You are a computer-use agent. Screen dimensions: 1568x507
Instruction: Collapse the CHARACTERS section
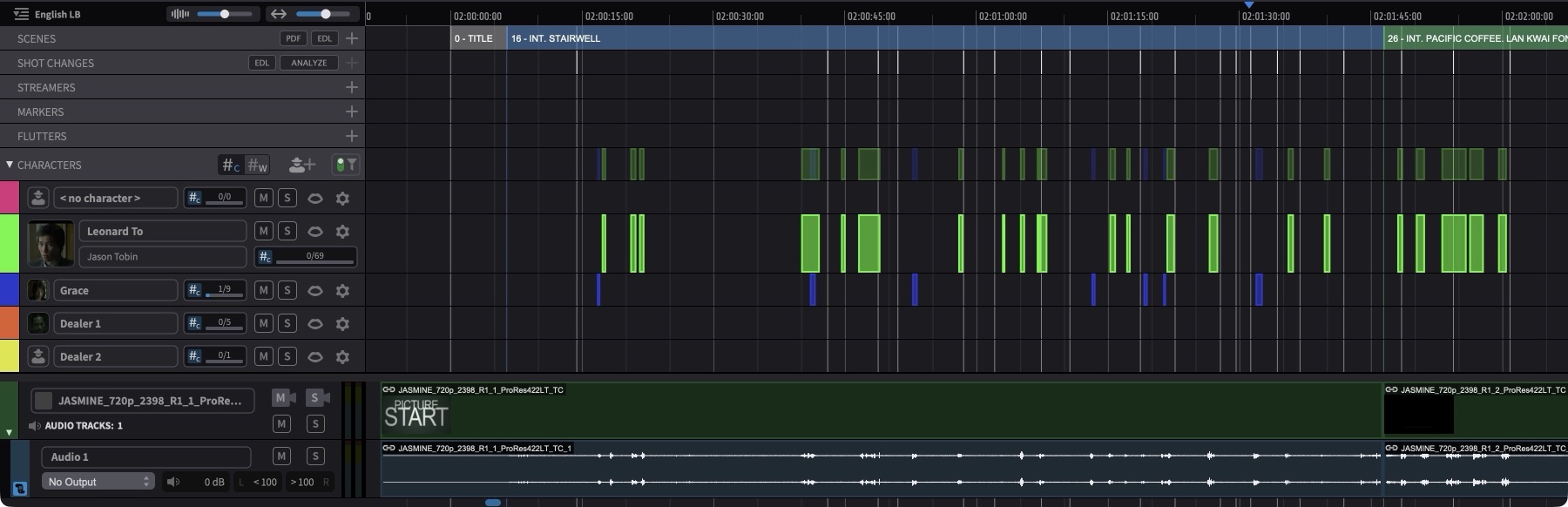(10, 165)
